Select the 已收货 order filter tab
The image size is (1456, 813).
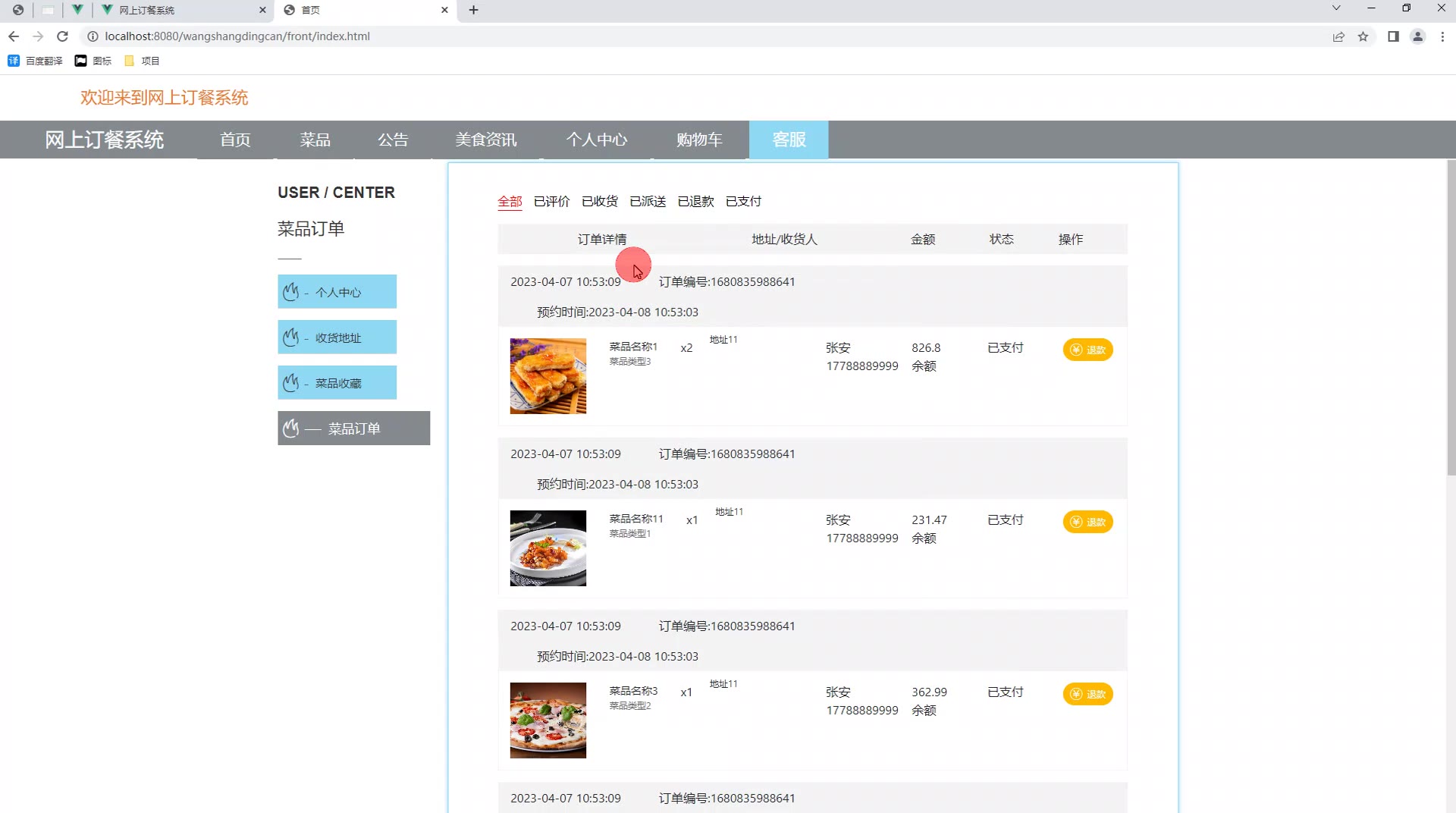coord(600,202)
